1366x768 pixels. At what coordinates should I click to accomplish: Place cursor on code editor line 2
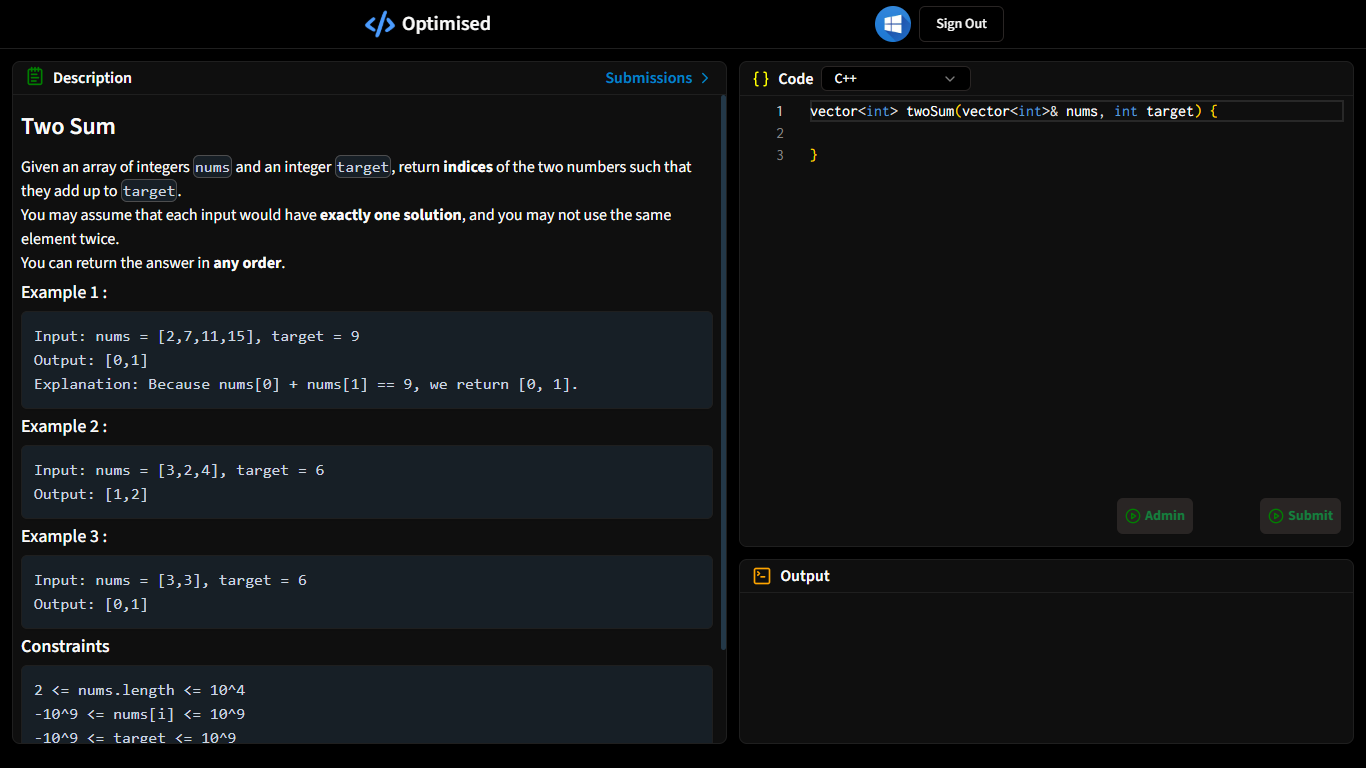pos(1076,133)
